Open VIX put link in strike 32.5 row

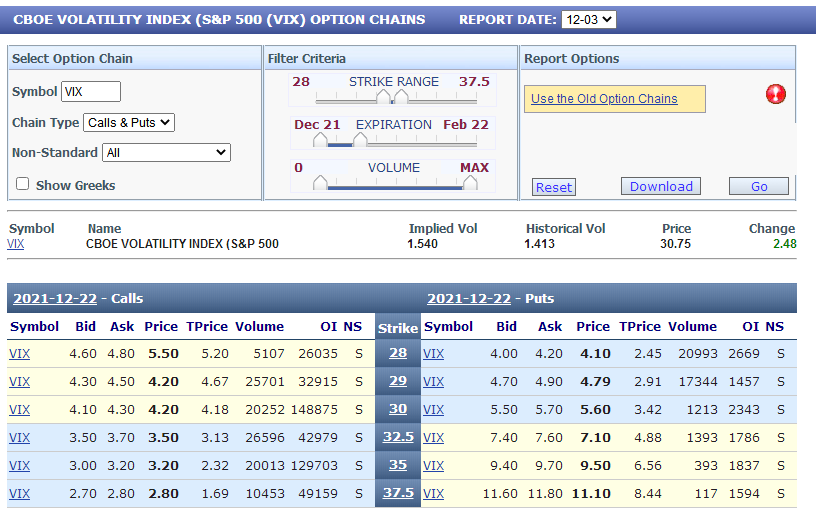[434, 438]
